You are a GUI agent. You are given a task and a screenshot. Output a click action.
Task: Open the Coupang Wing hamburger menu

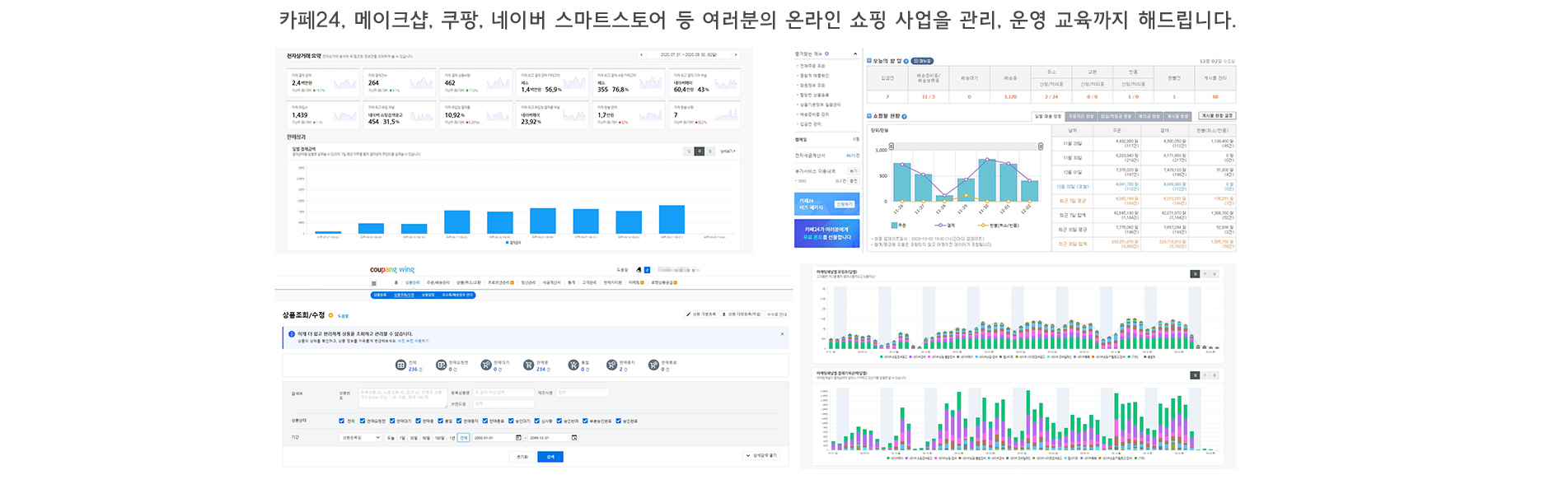(373, 283)
